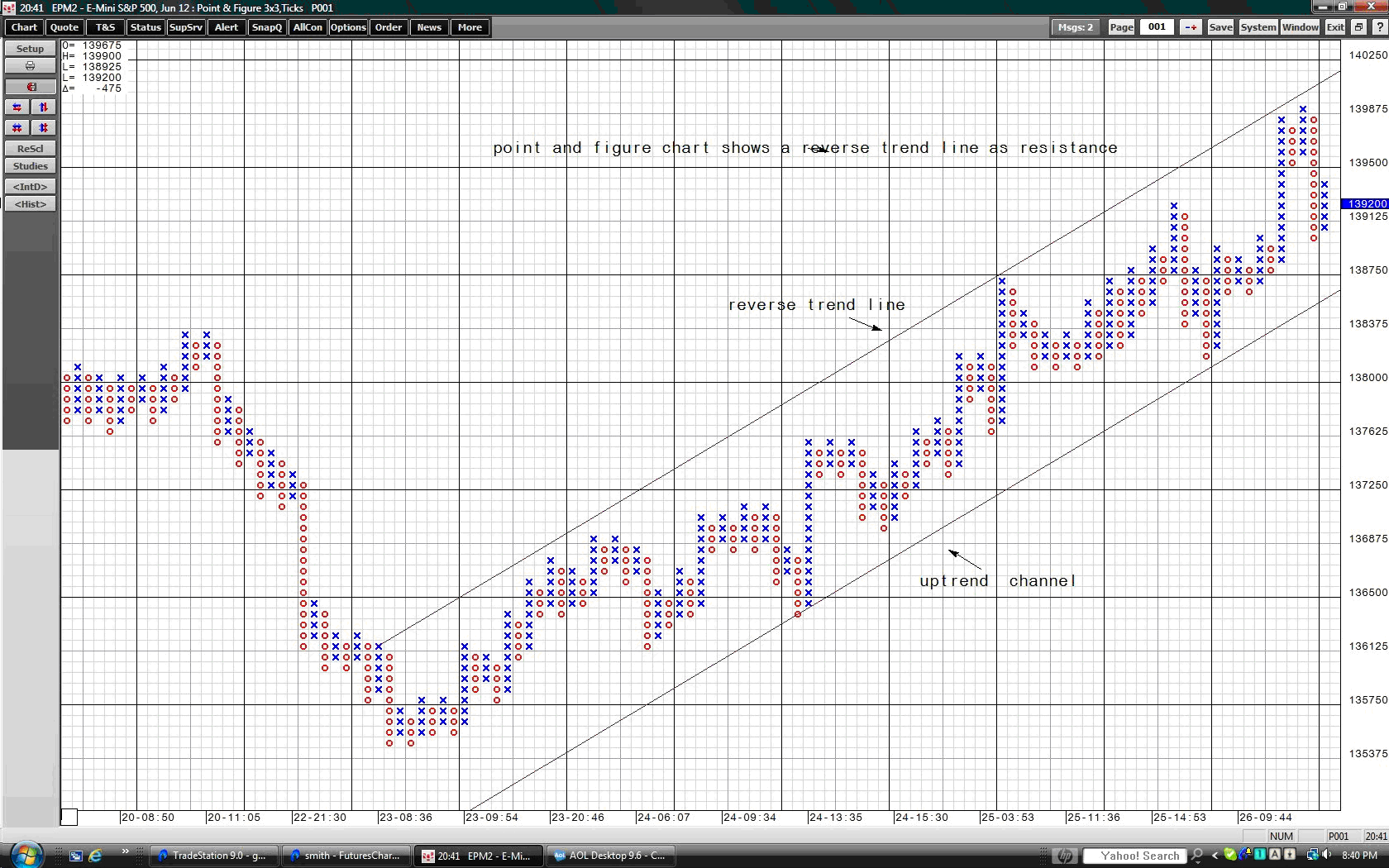Switch to smith - FuturesChar taskbar window
This screenshot has width=1389, height=868.
[x=346, y=856]
